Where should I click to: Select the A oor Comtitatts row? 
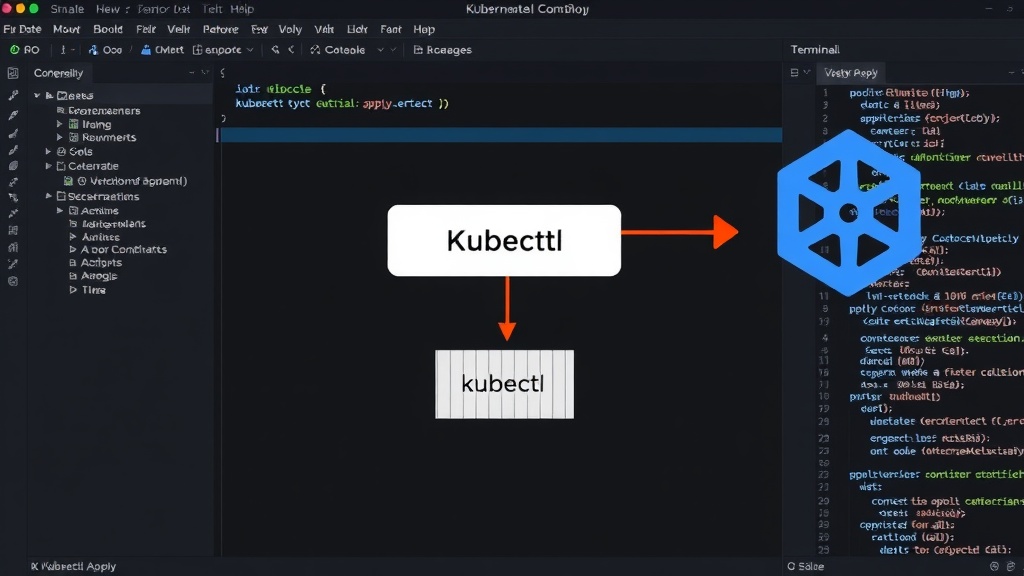(118, 249)
